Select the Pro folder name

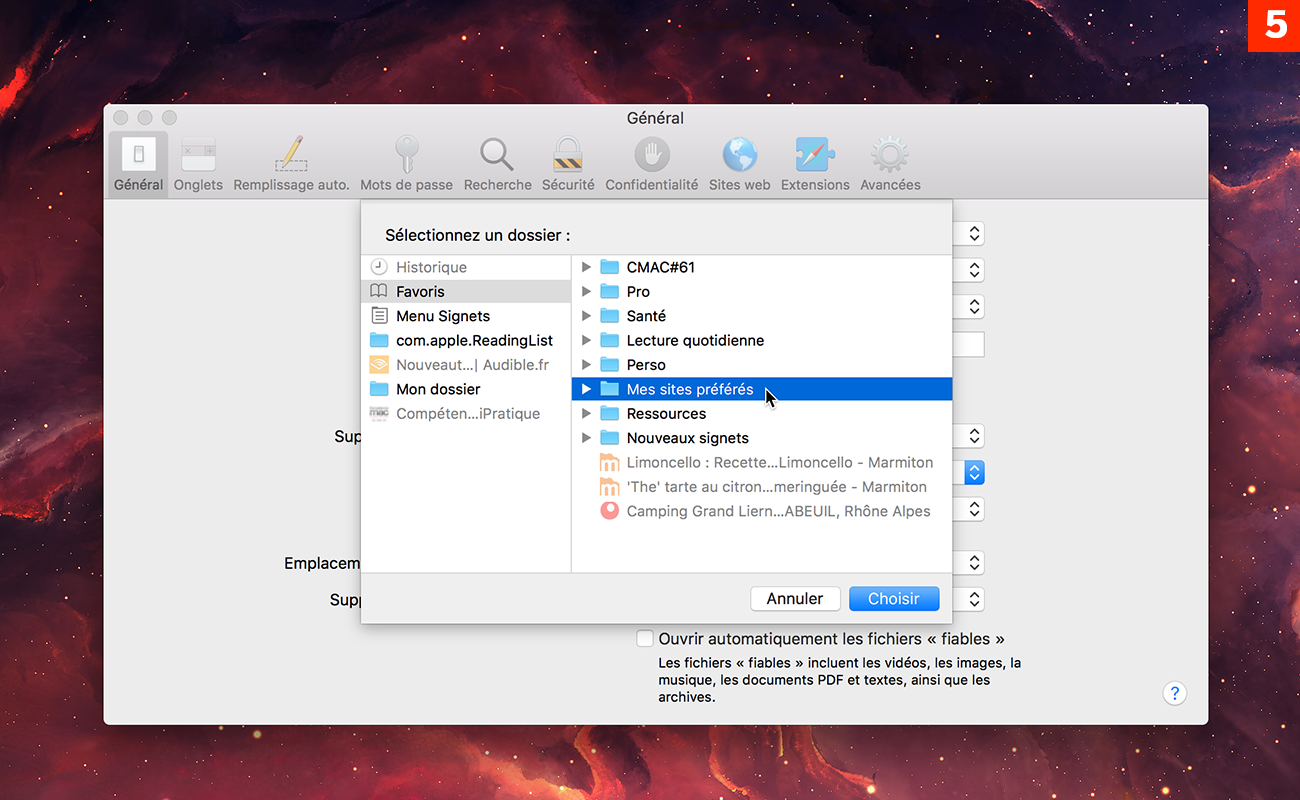638,291
